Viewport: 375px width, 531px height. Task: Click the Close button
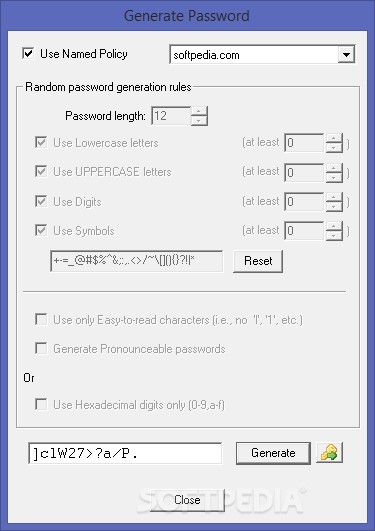pos(187,500)
